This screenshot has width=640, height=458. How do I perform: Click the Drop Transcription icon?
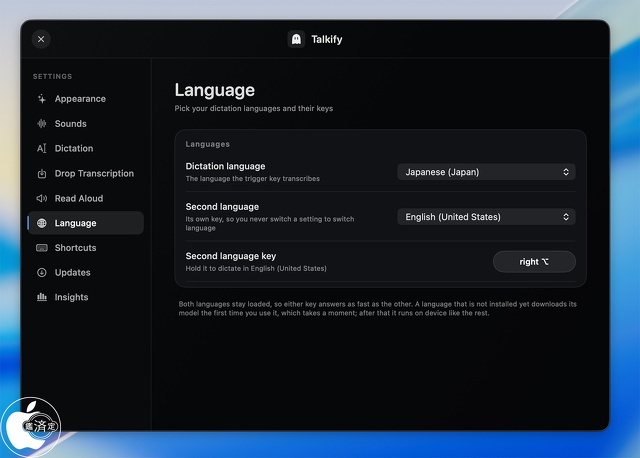click(42, 174)
